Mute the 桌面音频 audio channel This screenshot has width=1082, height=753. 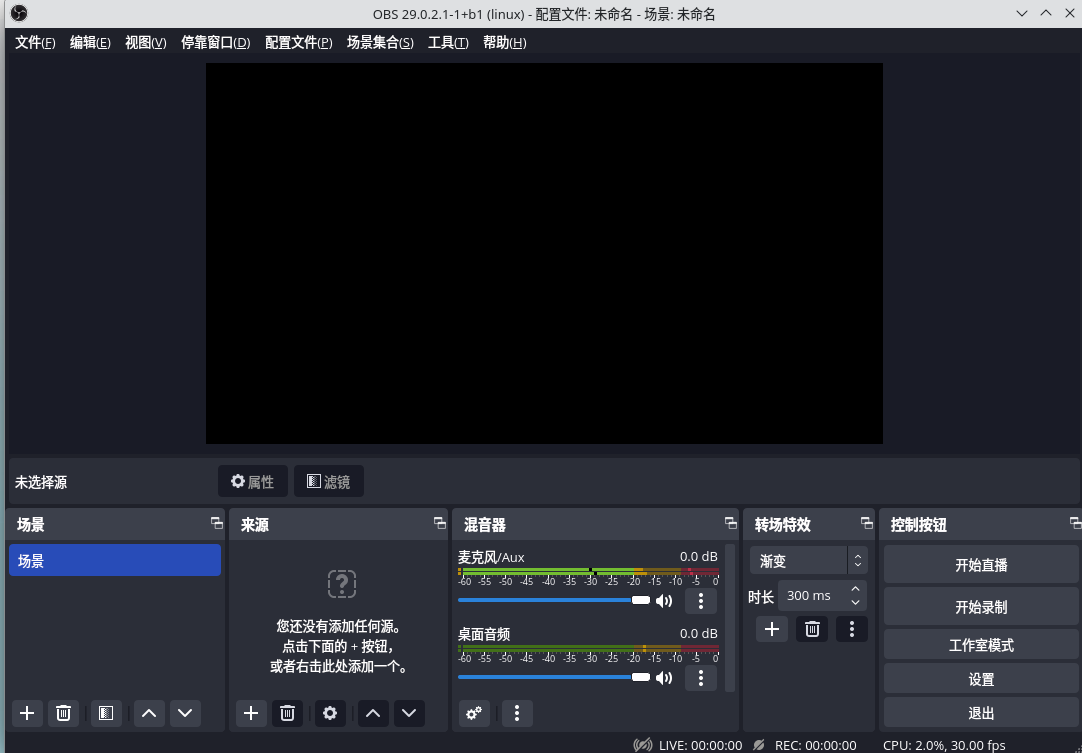[x=664, y=678]
